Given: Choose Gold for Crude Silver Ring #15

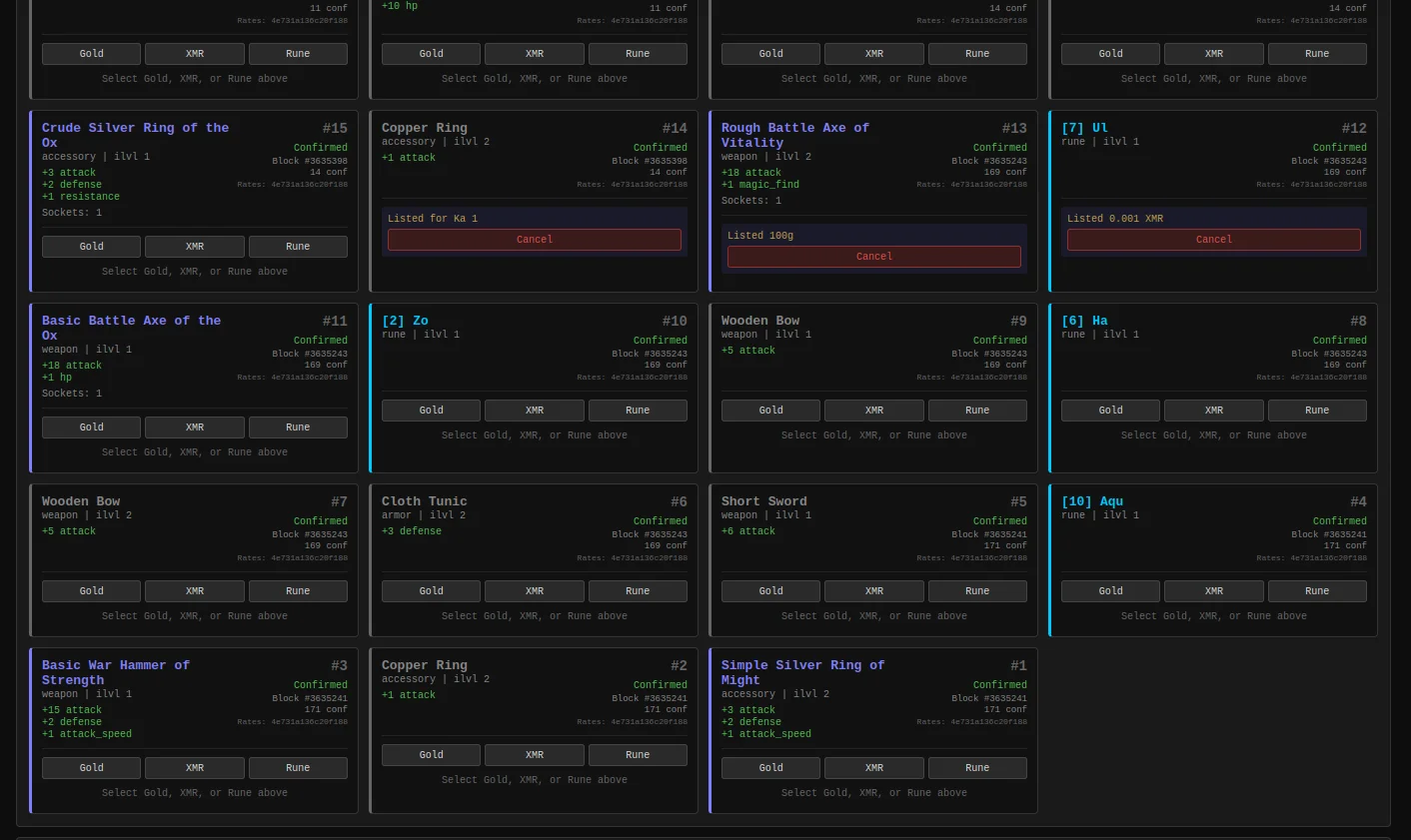Looking at the screenshot, I should (91, 247).
